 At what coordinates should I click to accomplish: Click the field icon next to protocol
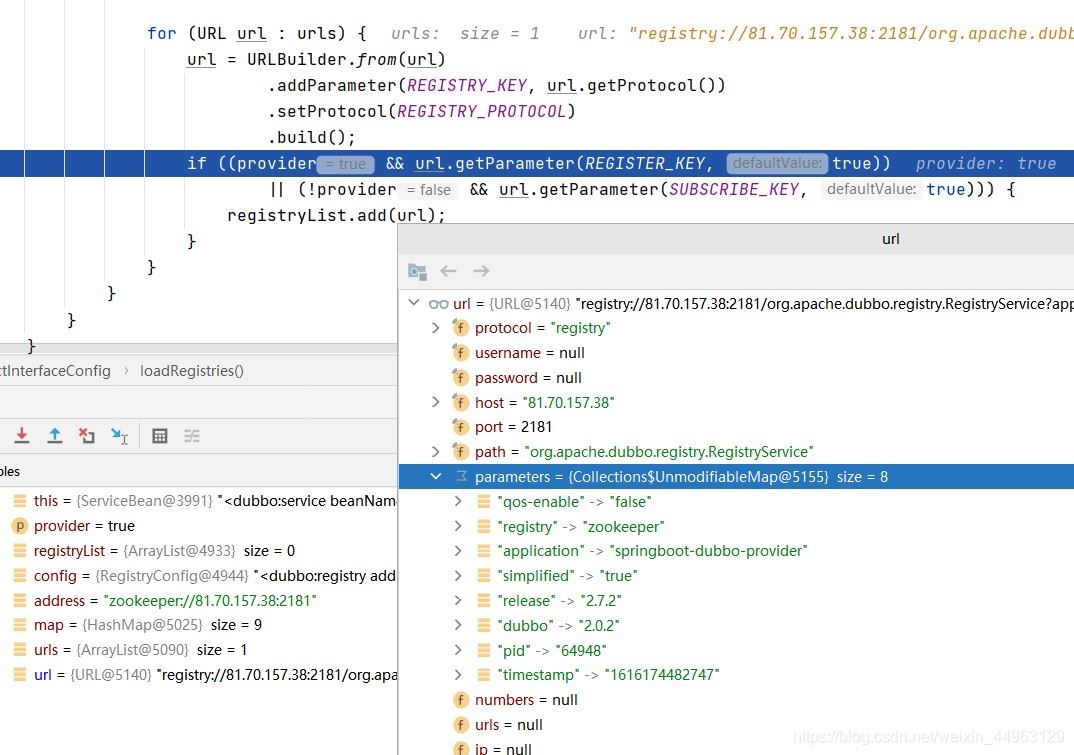[x=460, y=328]
